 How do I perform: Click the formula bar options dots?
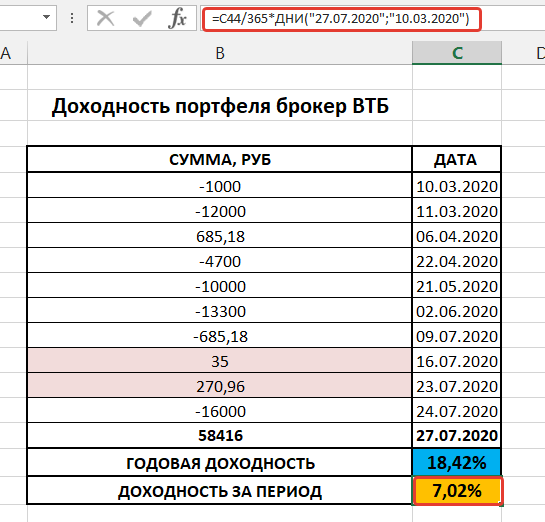point(72,18)
